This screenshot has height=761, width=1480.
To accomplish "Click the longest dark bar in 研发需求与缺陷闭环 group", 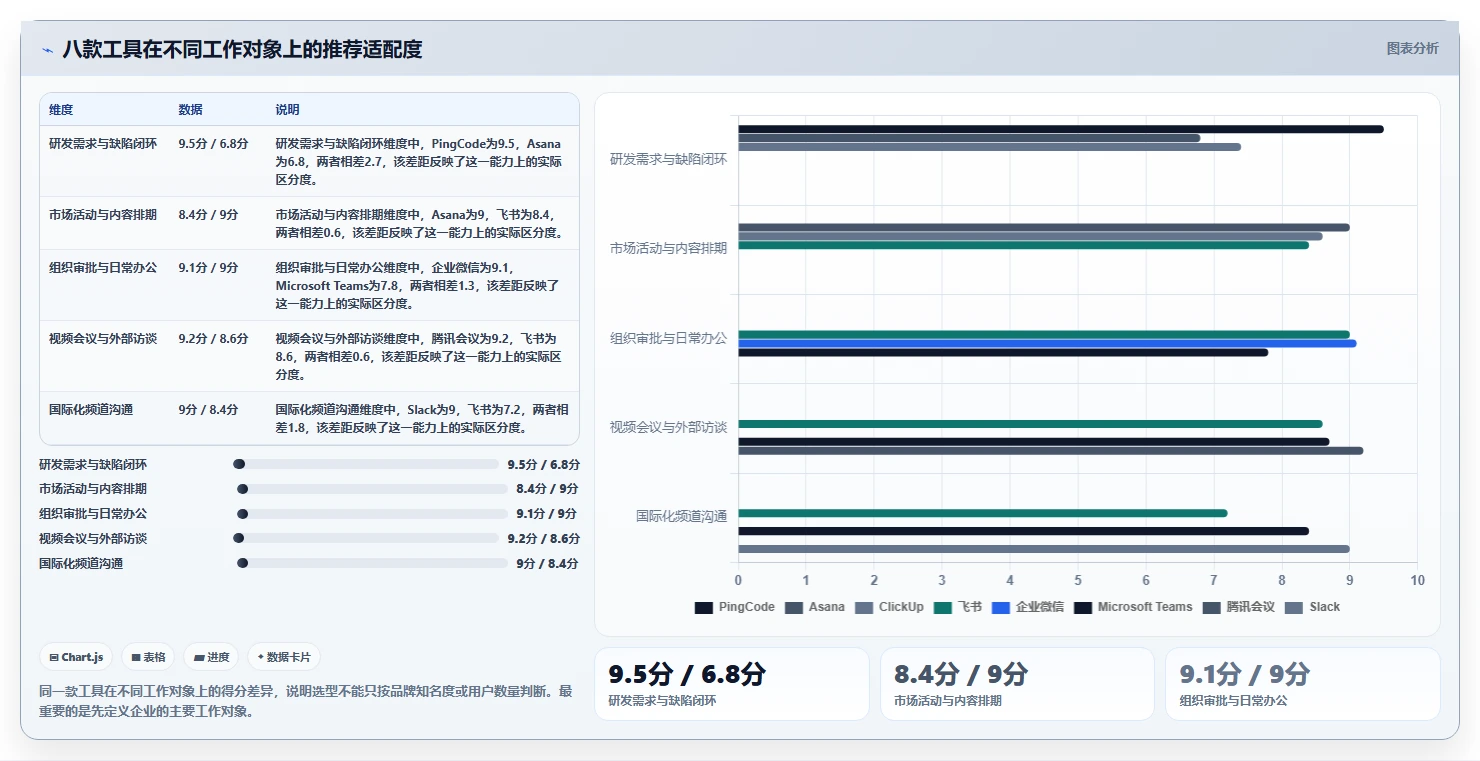I will pyautogui.click(x=1061, y=129).
